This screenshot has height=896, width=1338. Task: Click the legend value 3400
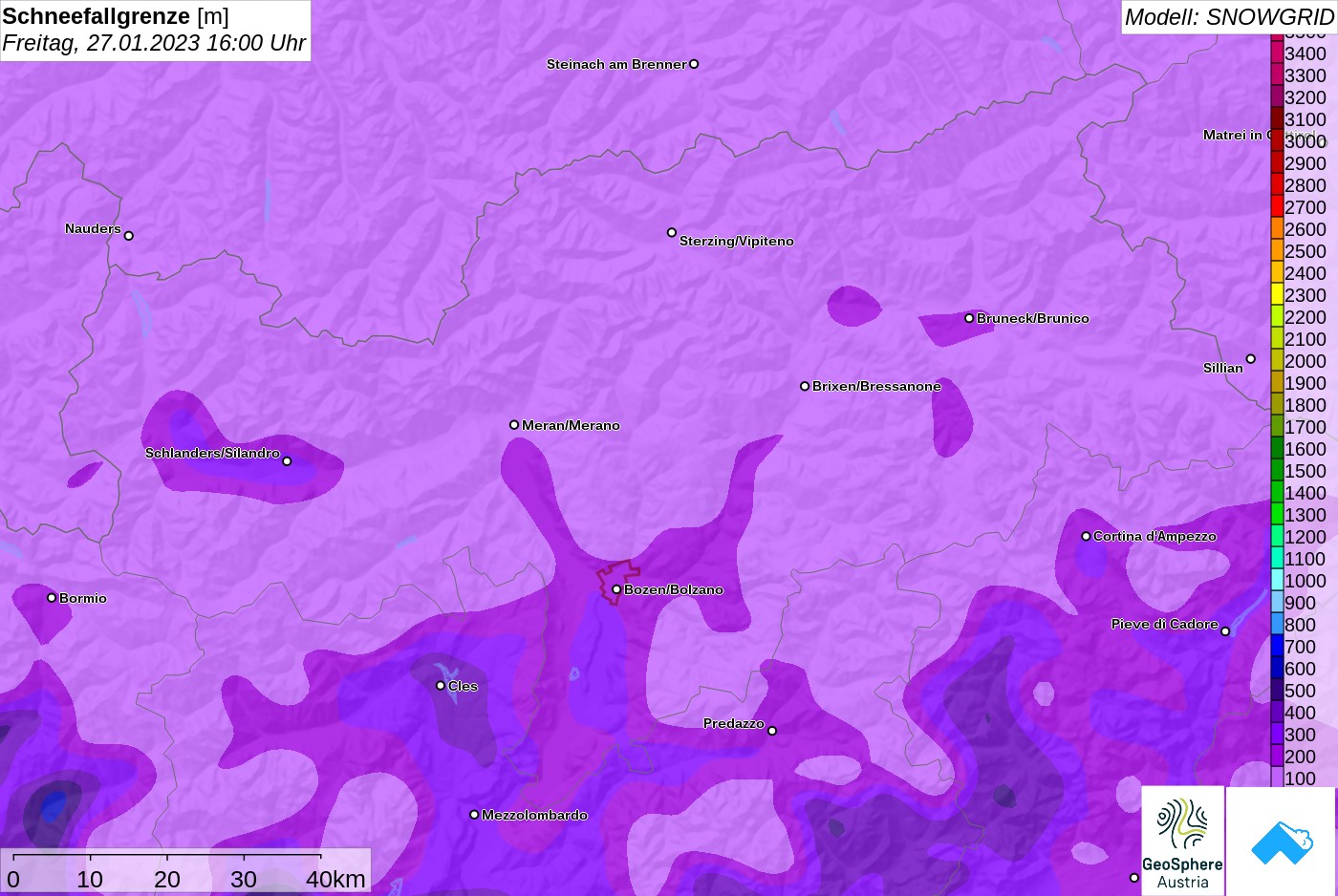(1306, 53)
